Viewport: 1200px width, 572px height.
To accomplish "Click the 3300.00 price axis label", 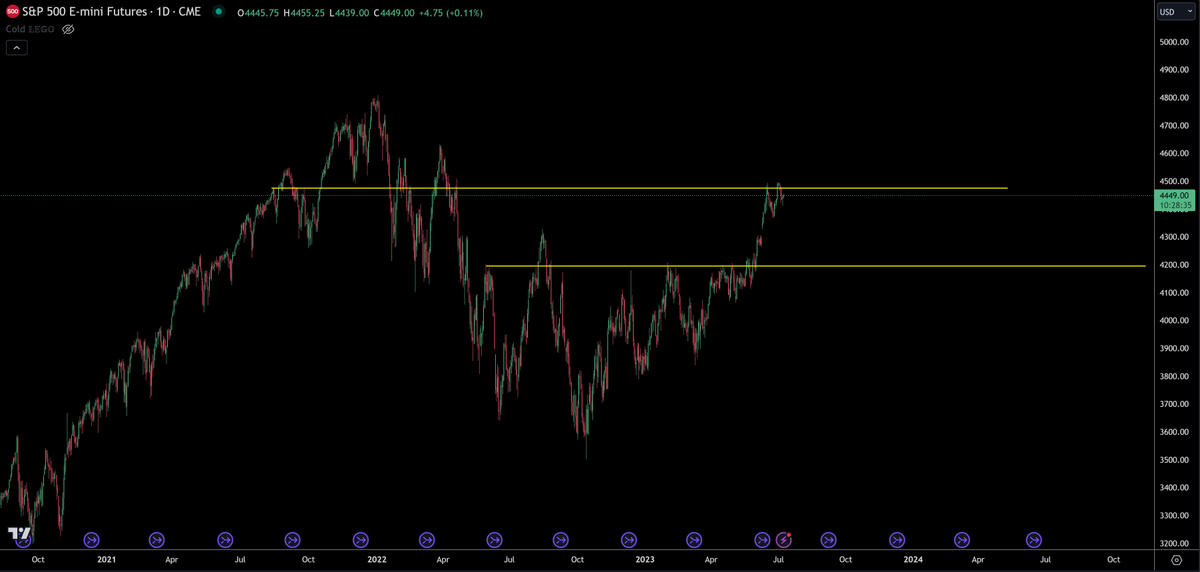I will 1174,516.
